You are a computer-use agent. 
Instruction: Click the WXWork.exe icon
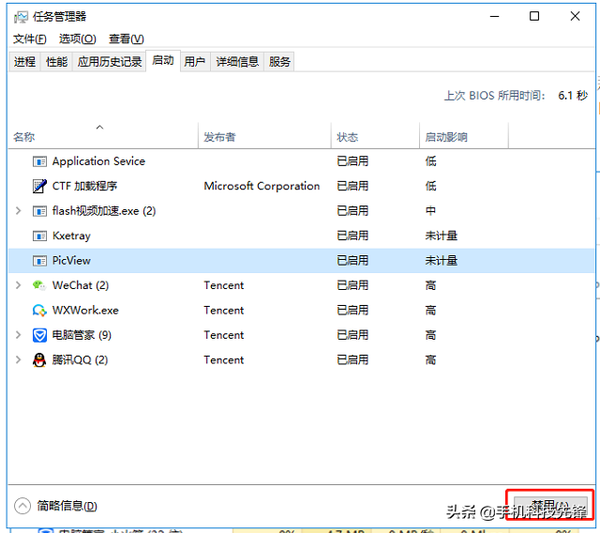pyautogui.click(x=39, y=310)
